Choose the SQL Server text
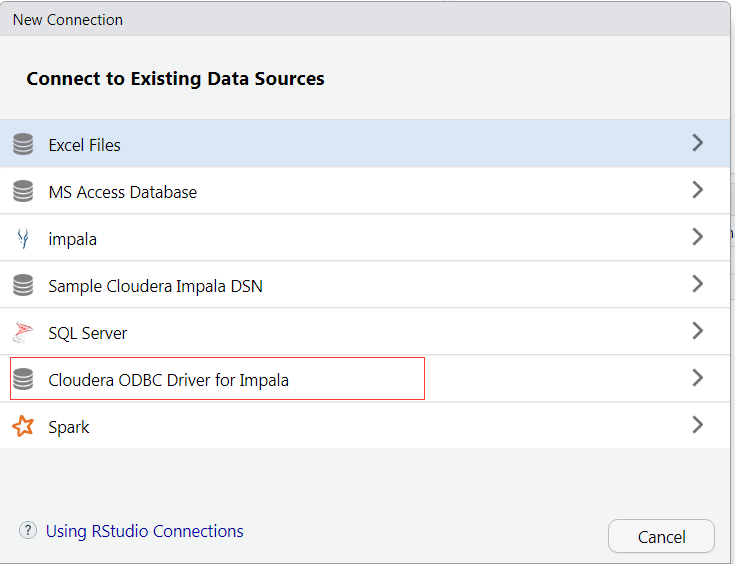 [88, 333]
